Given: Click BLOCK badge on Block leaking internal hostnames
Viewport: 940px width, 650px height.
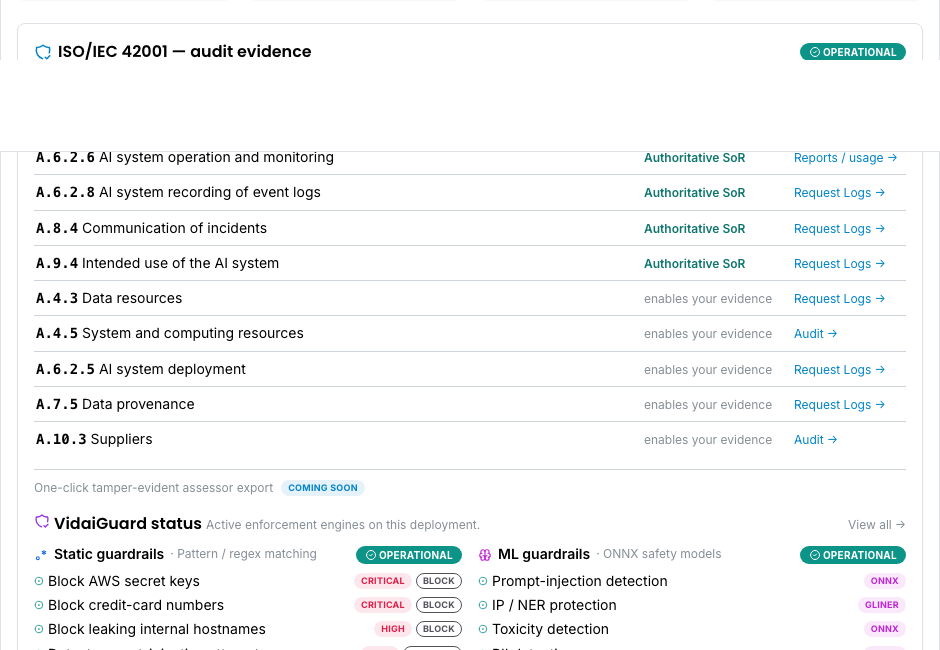Looking at the screenshot, I should 439,629.
